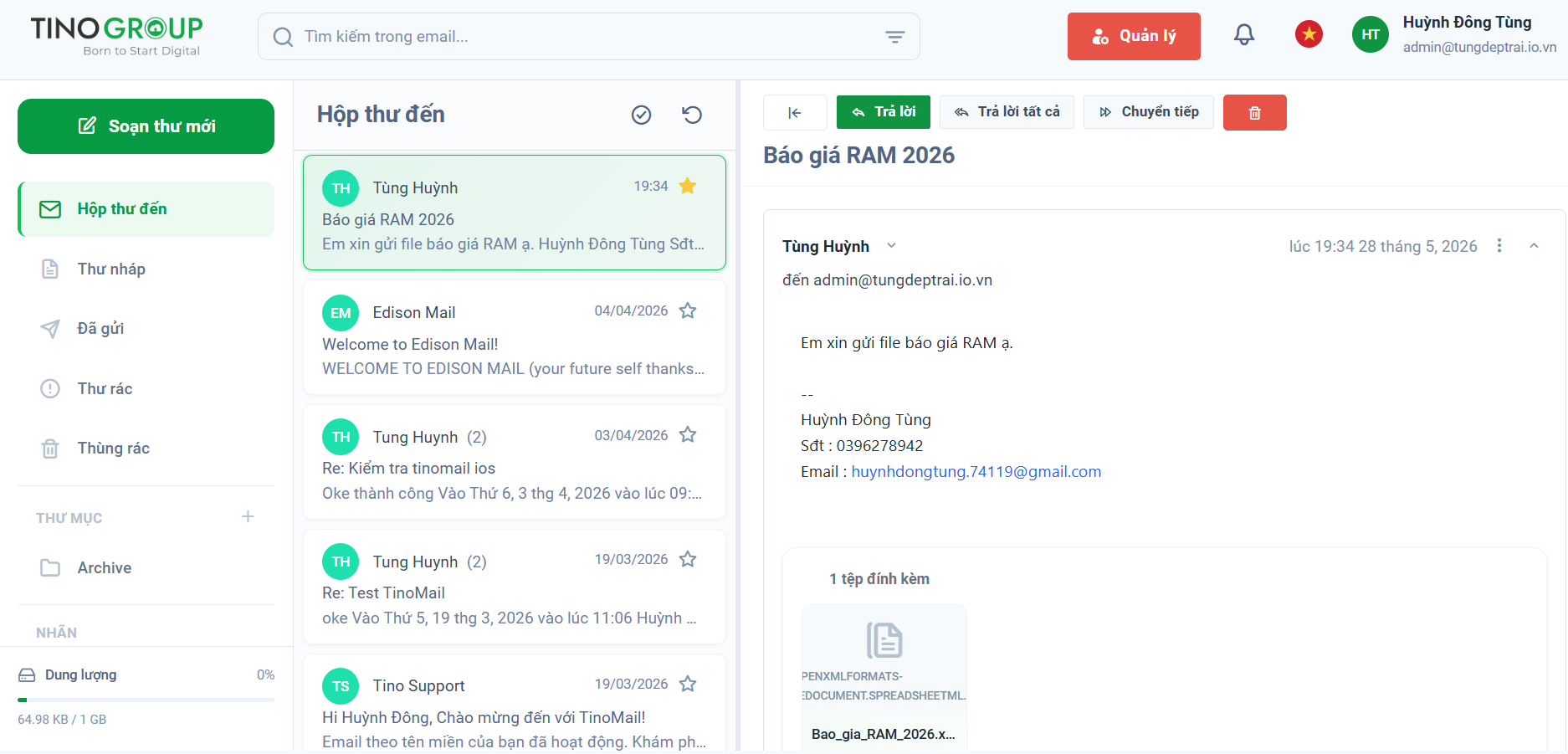This screenshot has width=1568, height=754.
Task: Forward with Chuyển tiếp button
Action: pyautogui.click(x=1149, y=112)
